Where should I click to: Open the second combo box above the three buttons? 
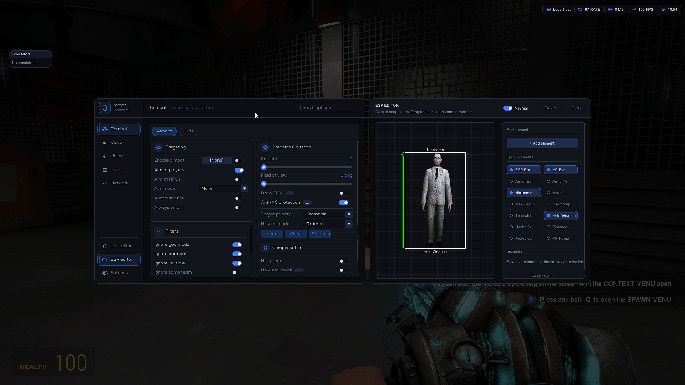click(x=328, y=224)
